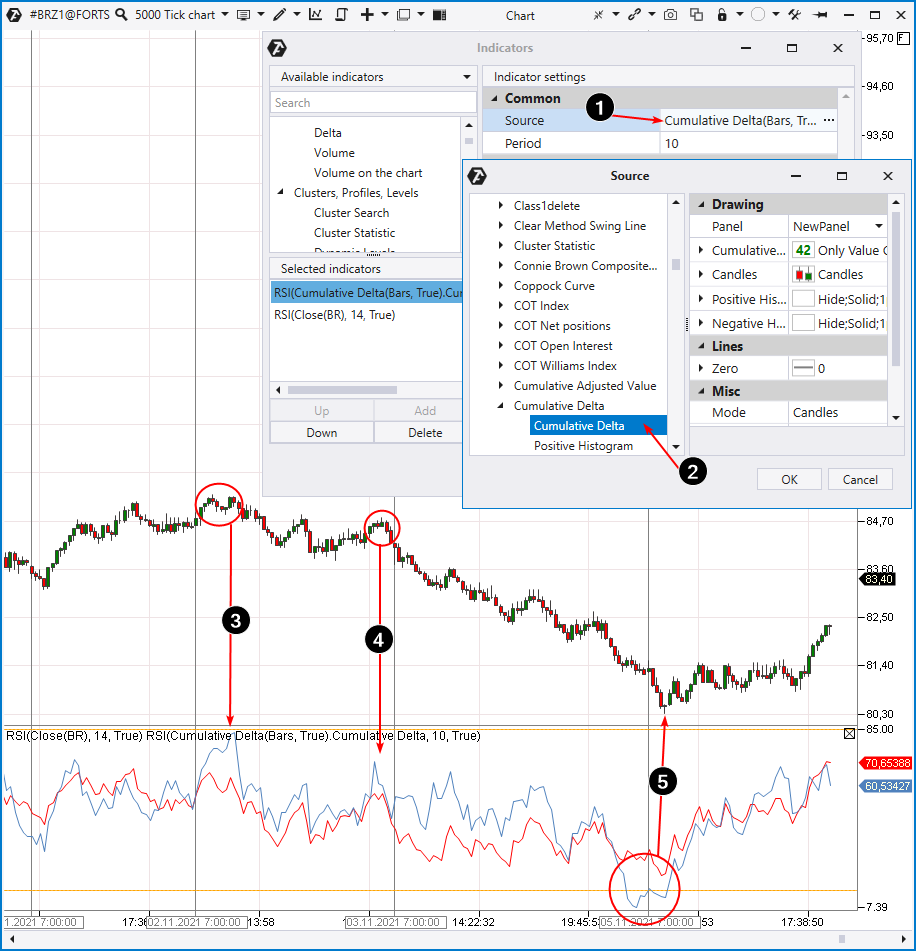The width and height of the screenshot is (916, 951).
Task: Click the duplicate chart window icon
Action: pyautogui.click(x=695, y=15)
